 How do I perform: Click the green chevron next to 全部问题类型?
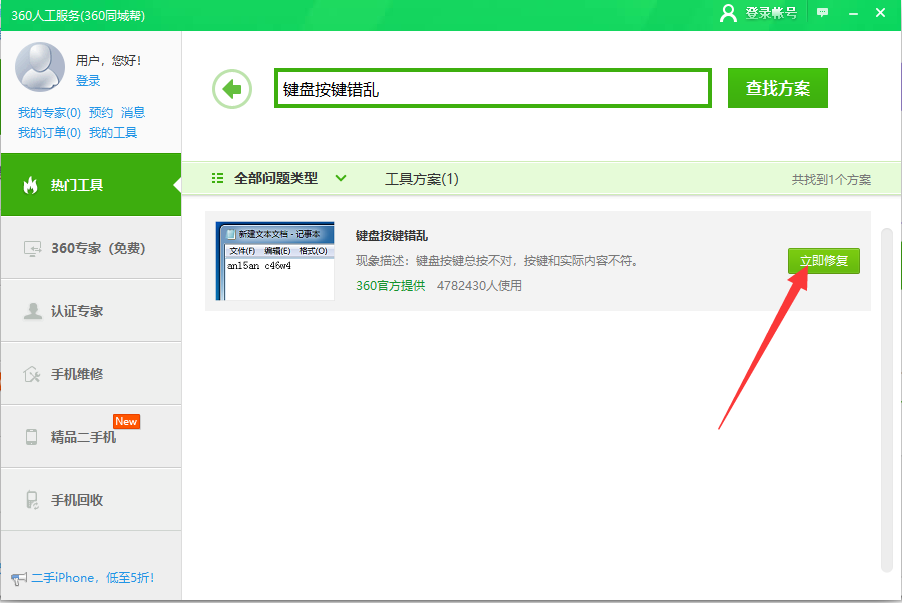[341, 179]
